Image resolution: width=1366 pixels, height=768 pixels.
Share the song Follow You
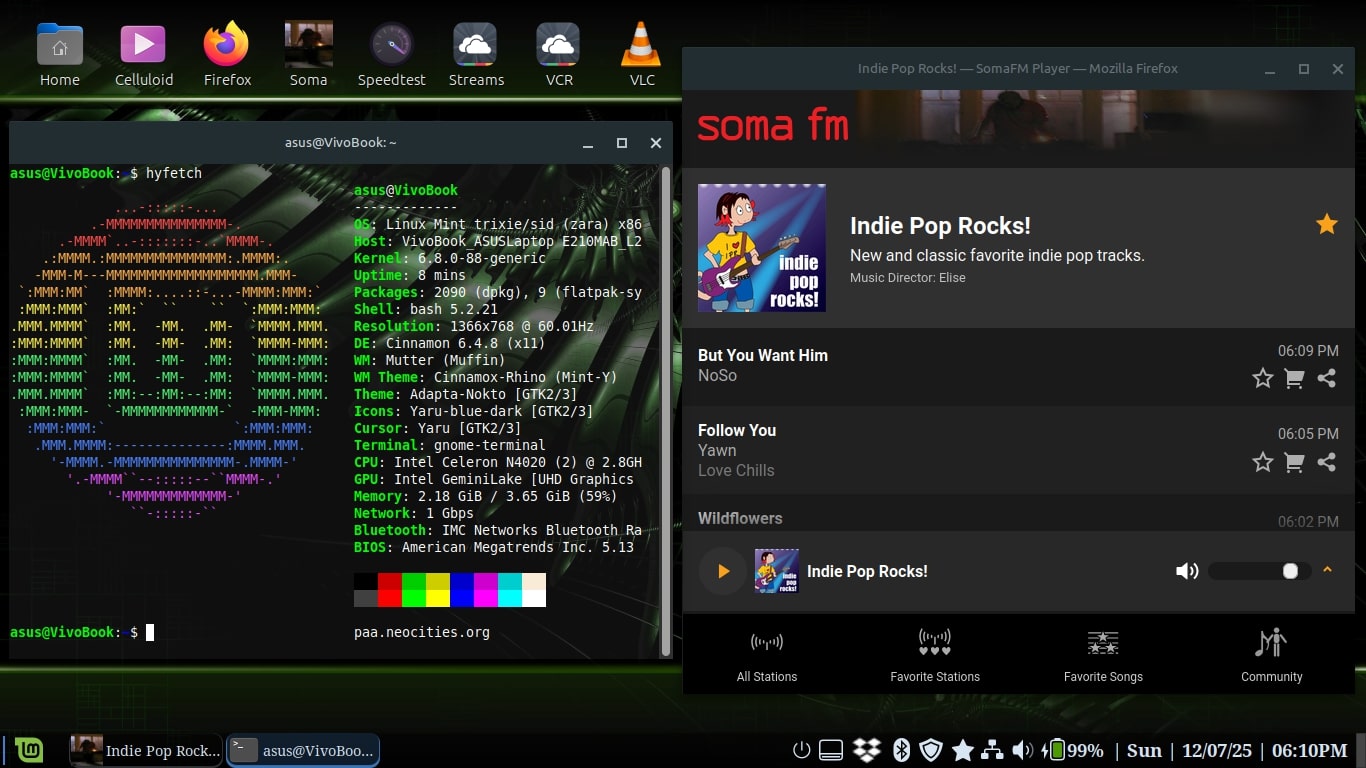[1326, 462]
